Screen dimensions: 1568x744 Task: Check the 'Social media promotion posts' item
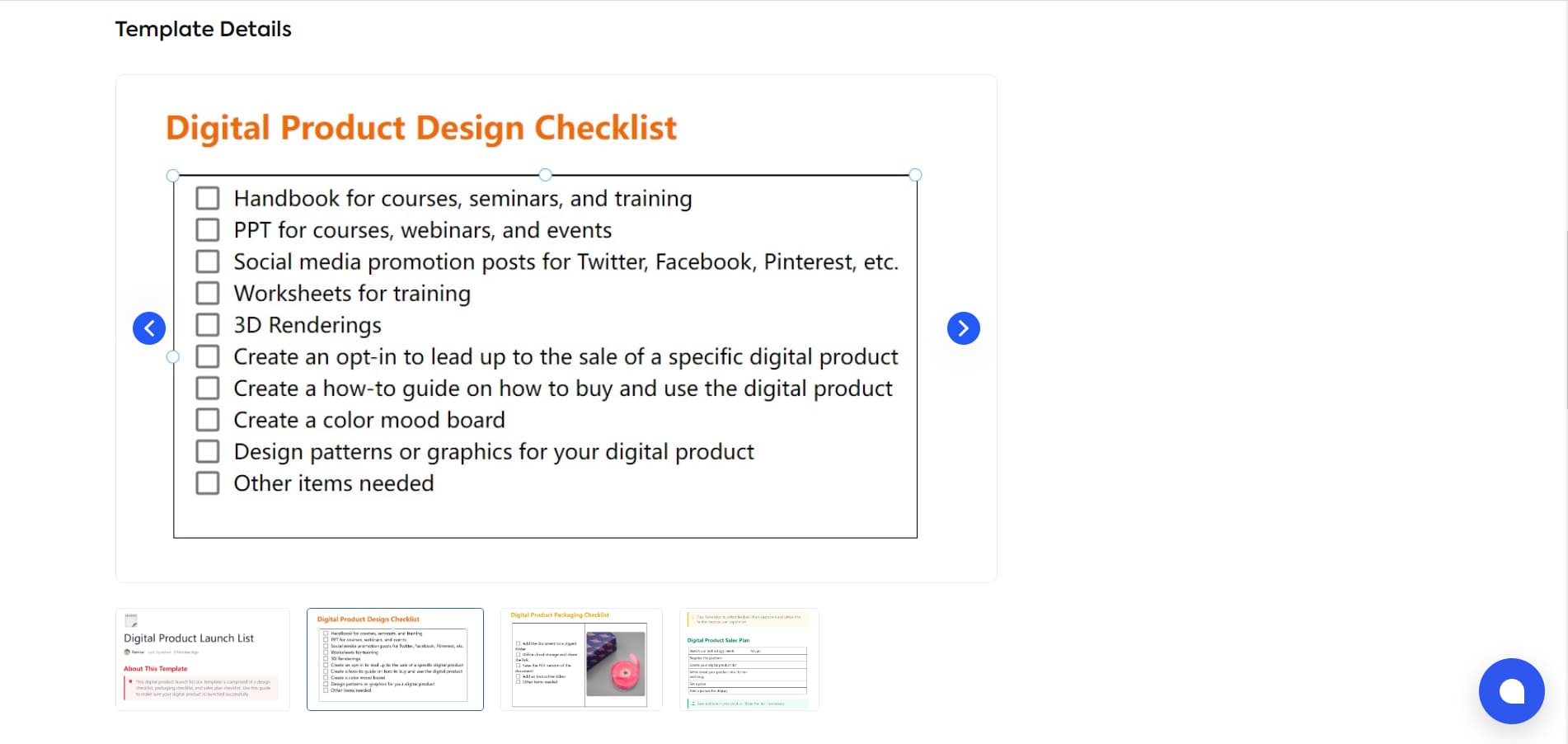(207, 261)
